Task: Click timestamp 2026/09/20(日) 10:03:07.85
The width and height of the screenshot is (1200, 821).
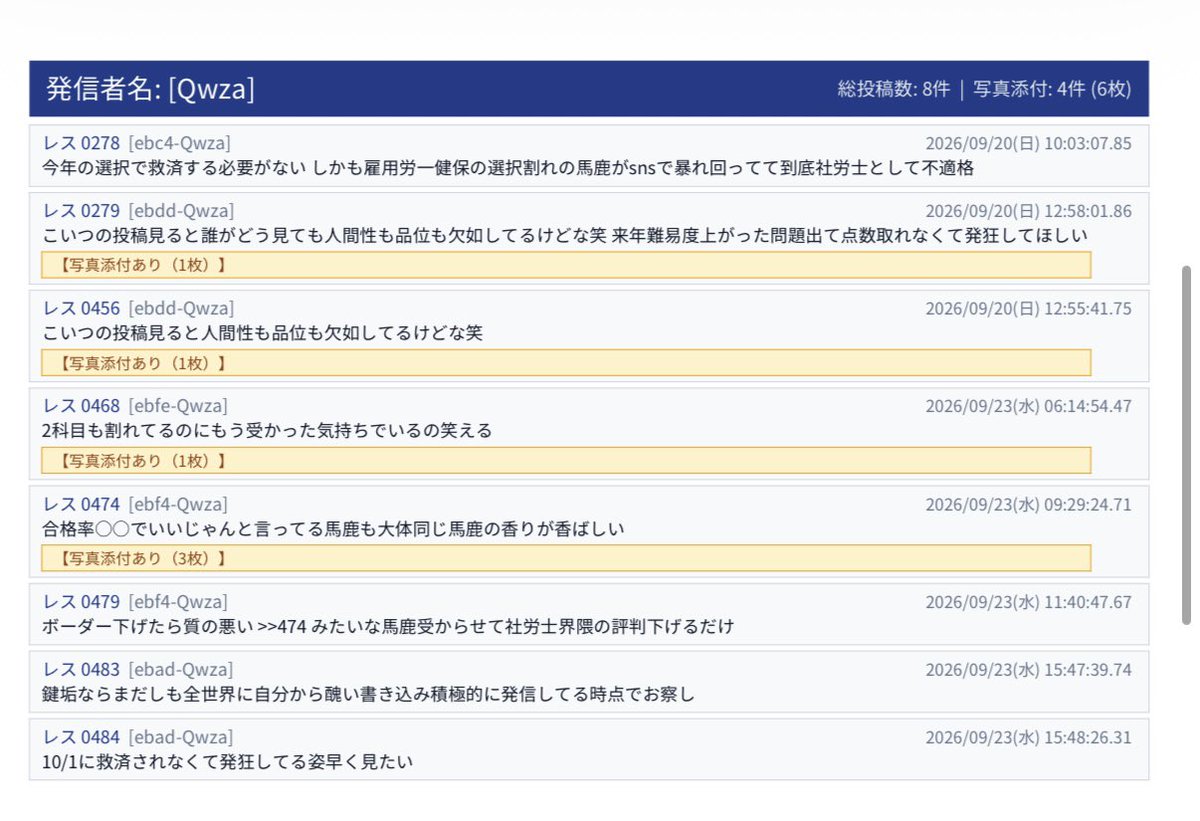Action: (x=1028, y=143)
